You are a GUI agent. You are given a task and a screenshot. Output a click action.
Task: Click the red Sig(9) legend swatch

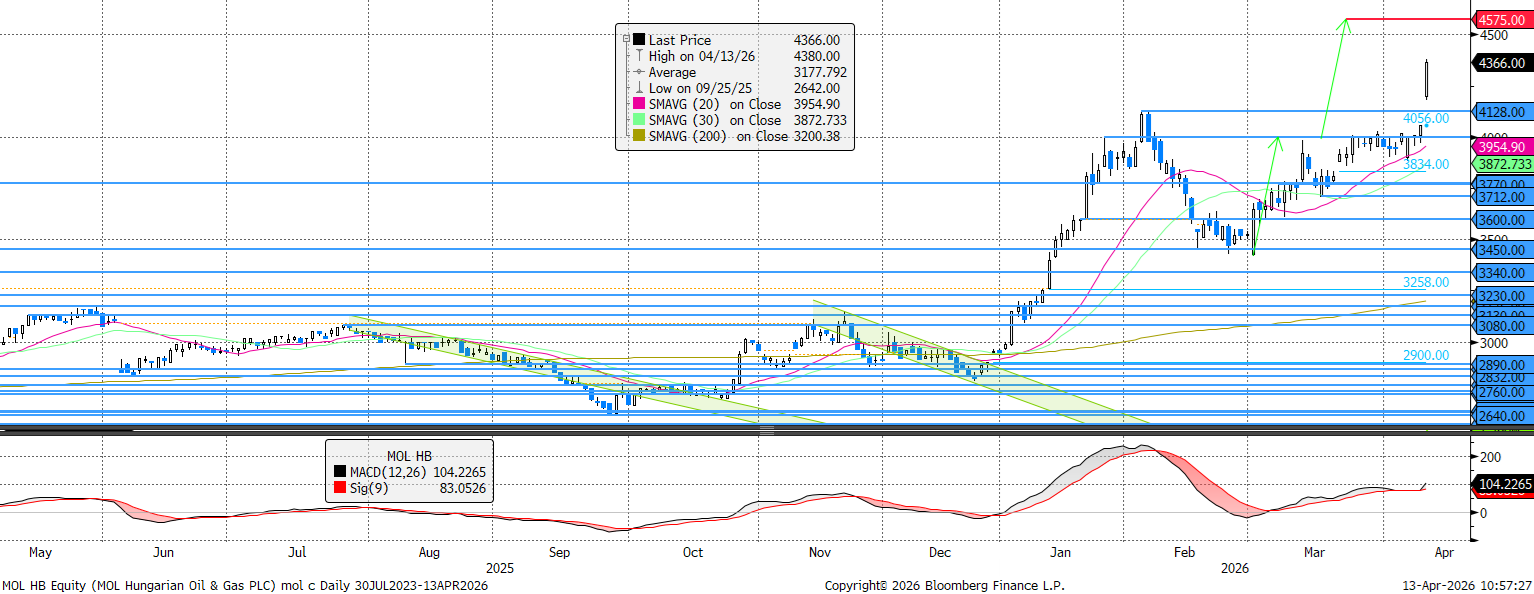(342, 488)
